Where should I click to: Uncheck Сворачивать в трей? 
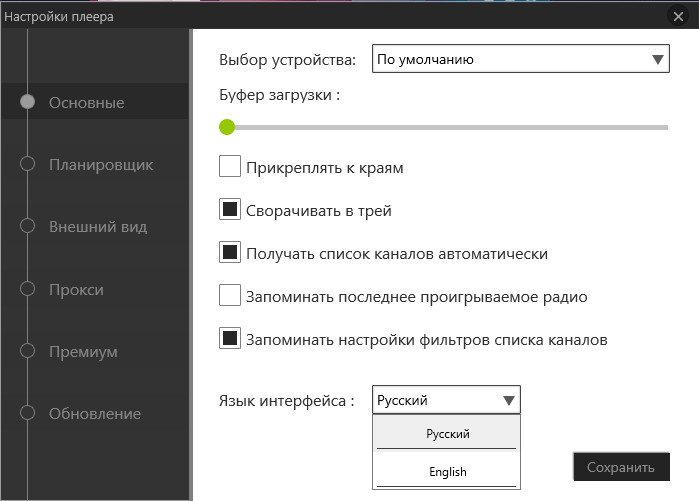[230, 209]
